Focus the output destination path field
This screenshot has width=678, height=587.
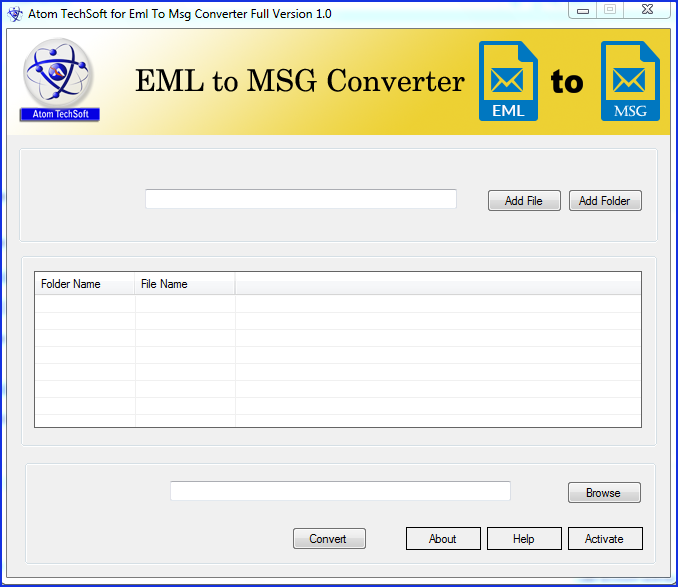coord(340,491)
